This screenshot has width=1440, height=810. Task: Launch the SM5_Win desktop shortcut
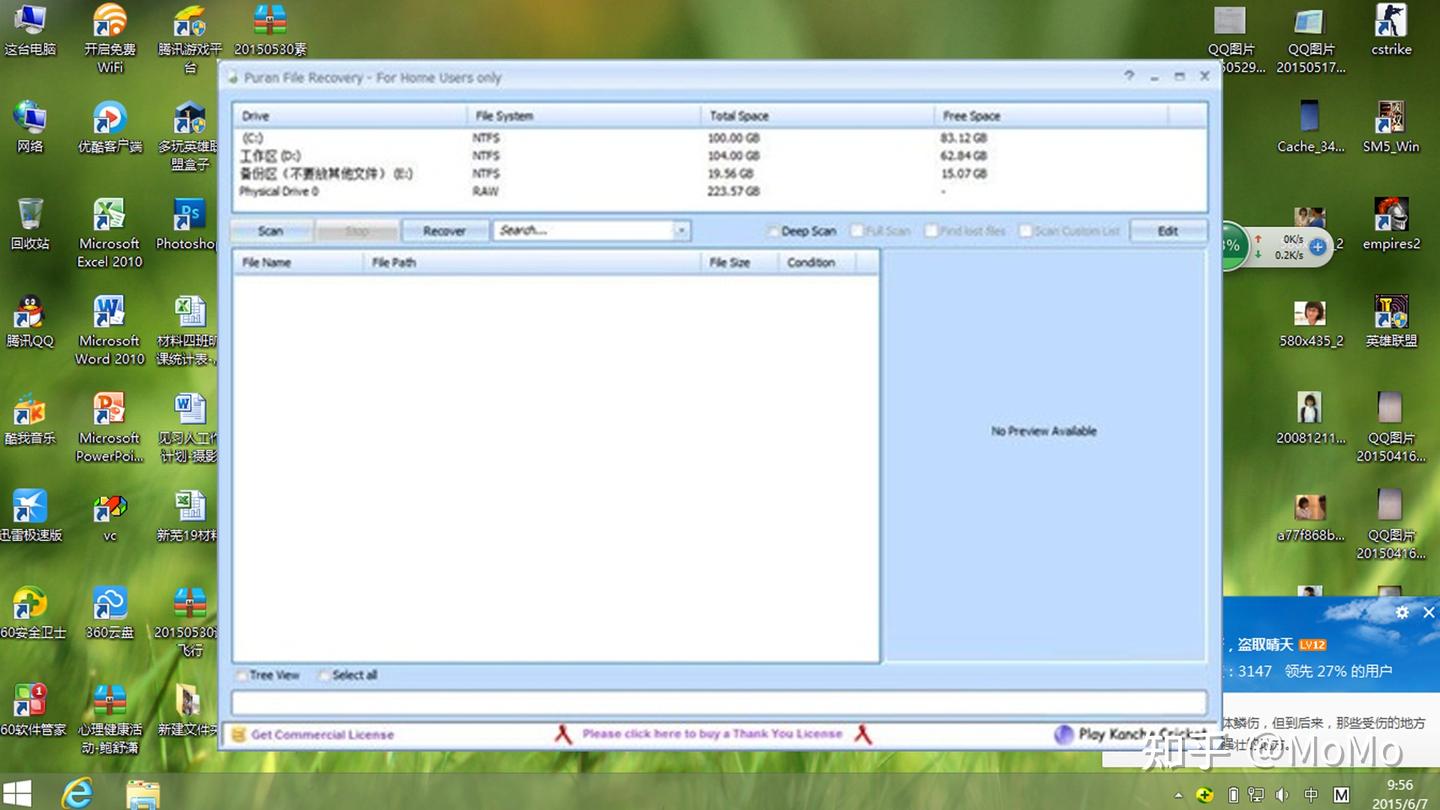coord(1391,127)
